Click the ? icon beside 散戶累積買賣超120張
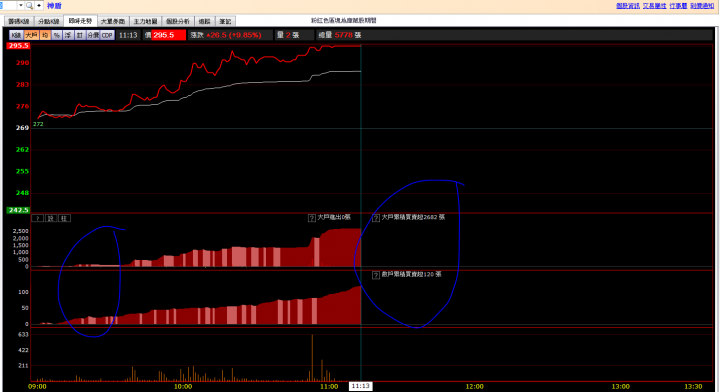Screen dimensions: 720x392 (376, 275)
